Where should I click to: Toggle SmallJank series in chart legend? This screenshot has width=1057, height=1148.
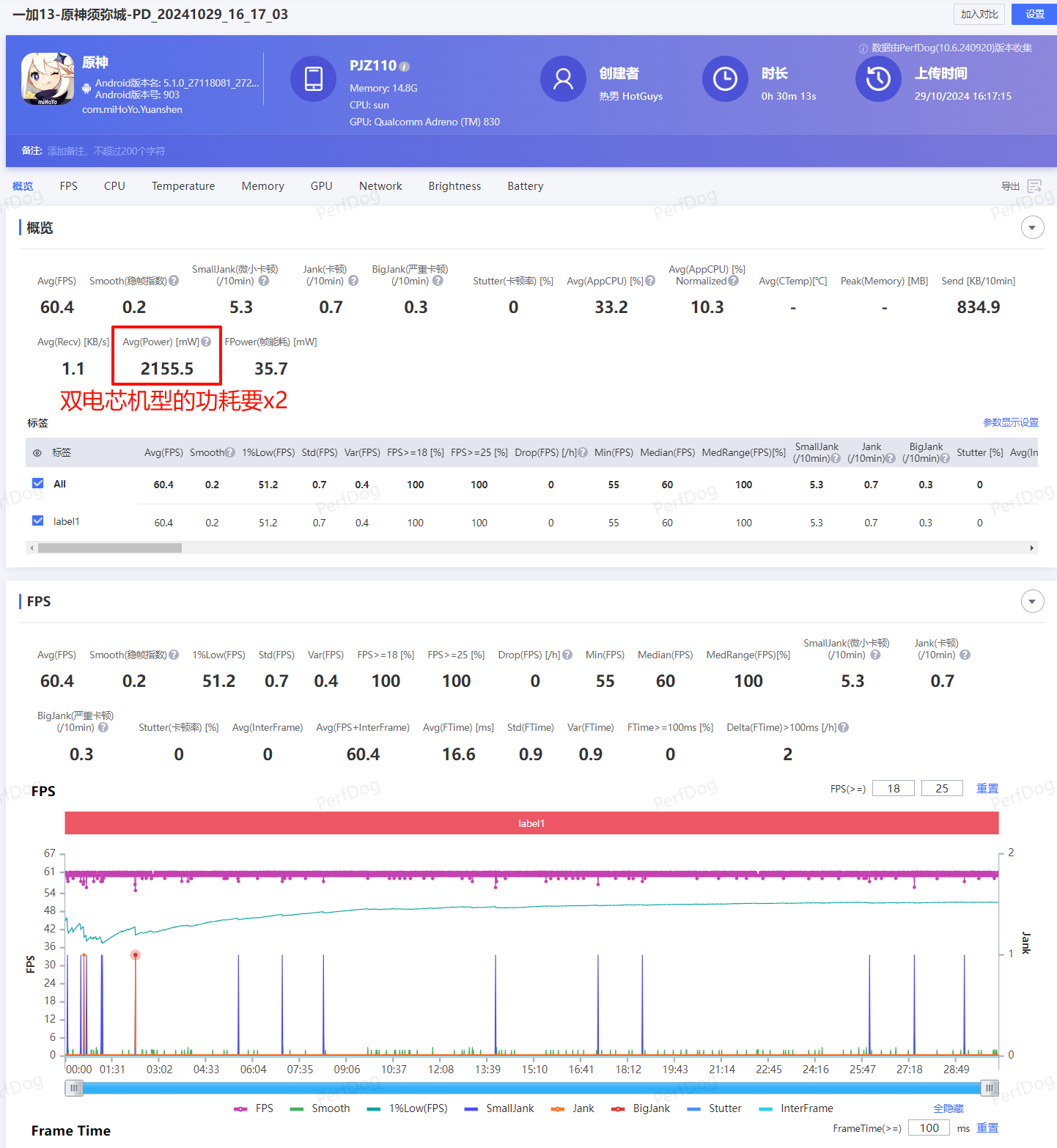[499, 1108]
